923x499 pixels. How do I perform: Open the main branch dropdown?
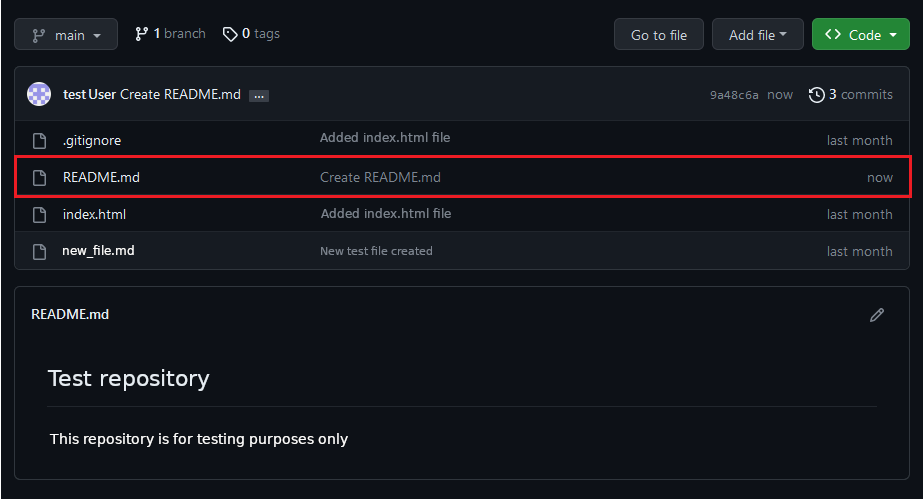66,35
